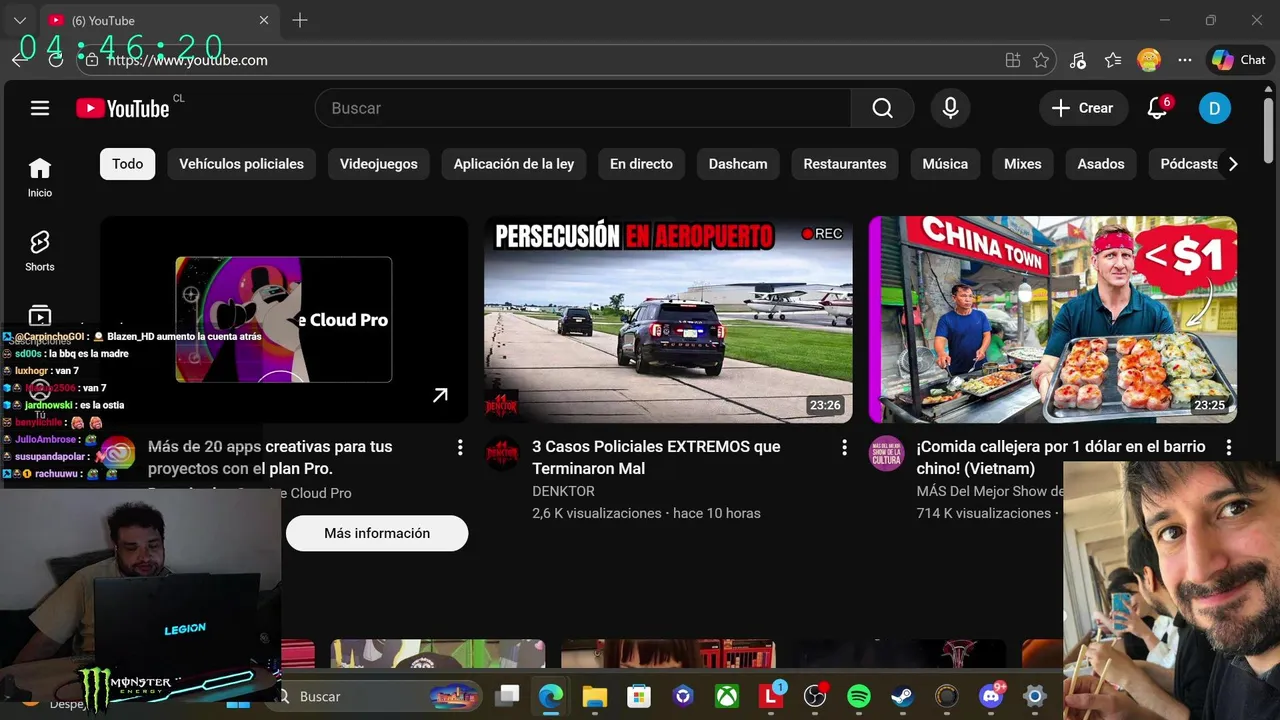Open the browser tab list chevron
Image resolution: width=1280 pixels, height=720 pixels.
(20, 20)
